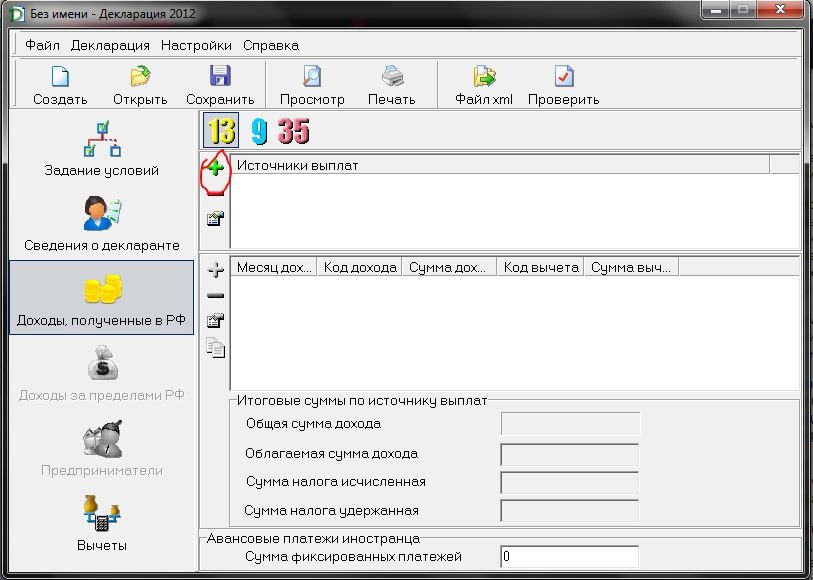
Task: Open a file with Открыть toolbar icon
Action: [140, 85]
